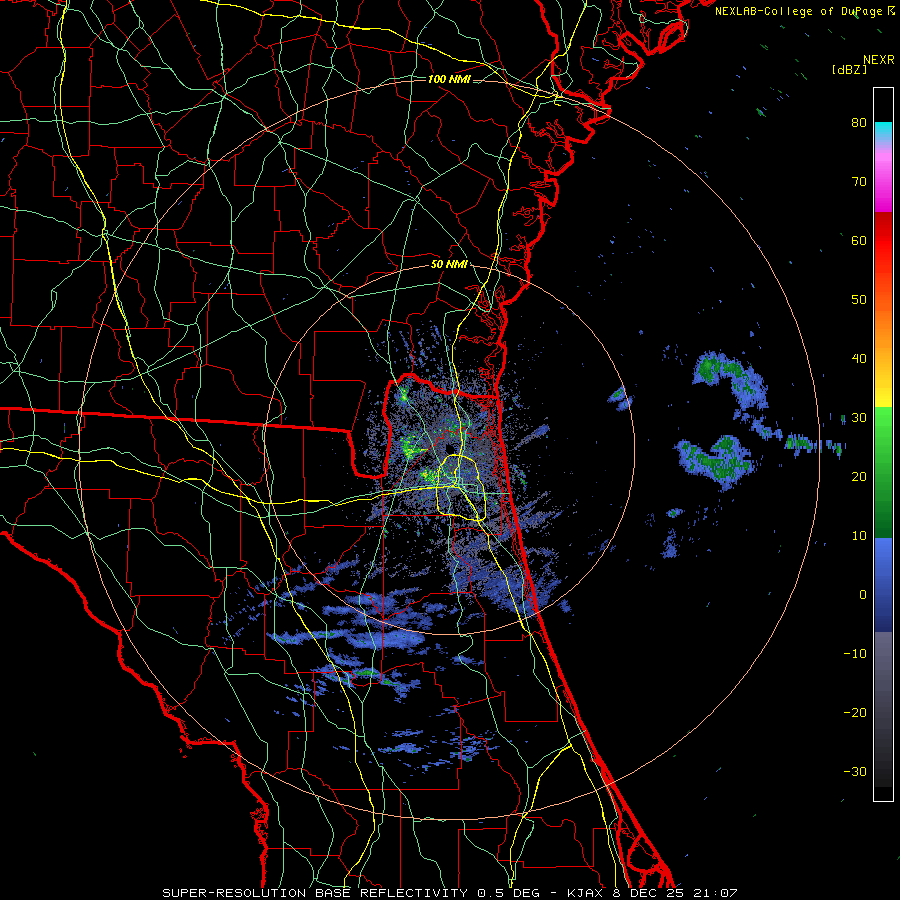
Task: Click the 0.5 DEG elevation text
Action: tap(509, 893)
